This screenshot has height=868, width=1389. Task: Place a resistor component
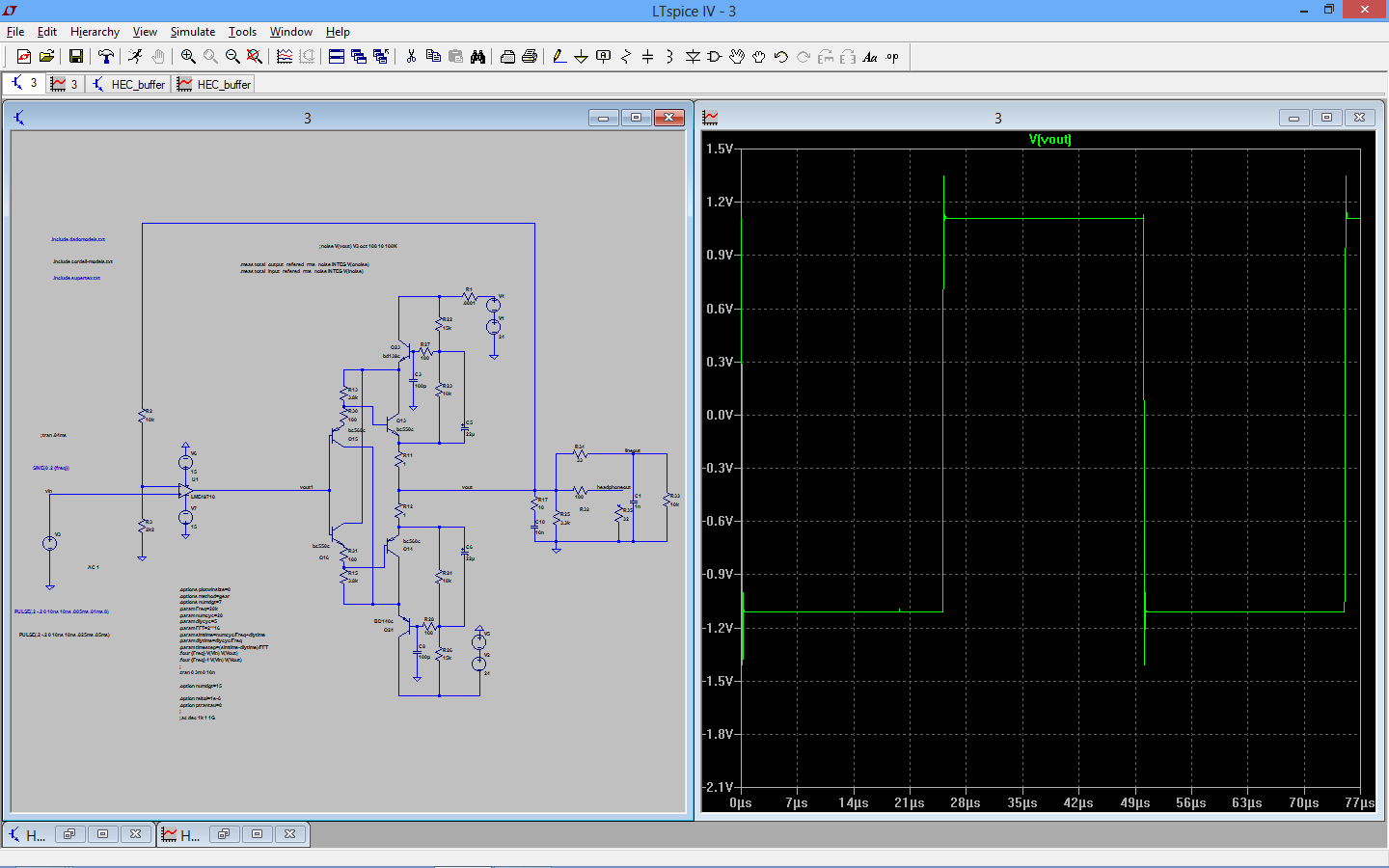626,57
